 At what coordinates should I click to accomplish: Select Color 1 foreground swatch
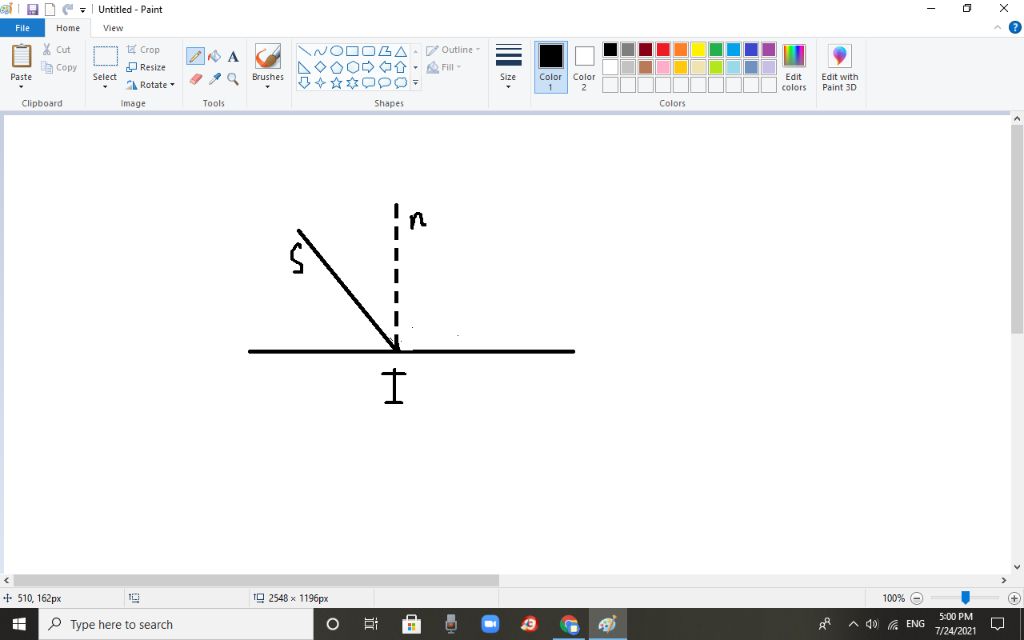pyautogui.click(x=551, y=67)
